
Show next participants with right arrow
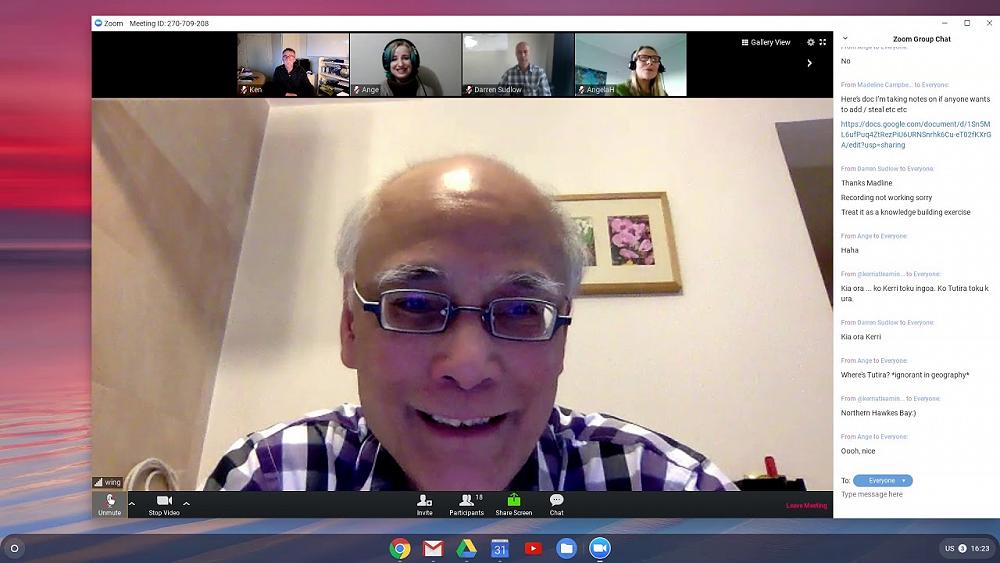tap(810, 63)
